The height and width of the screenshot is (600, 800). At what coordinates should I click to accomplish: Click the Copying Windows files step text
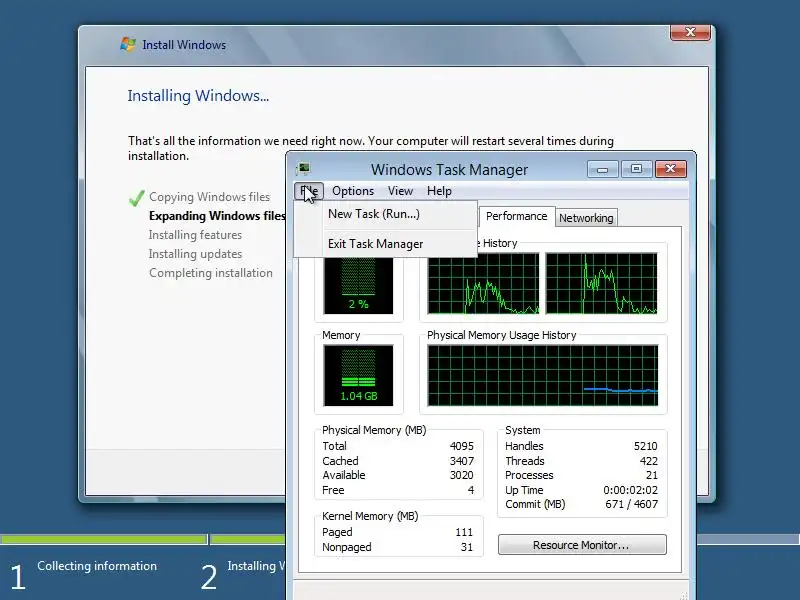point(209,197)
